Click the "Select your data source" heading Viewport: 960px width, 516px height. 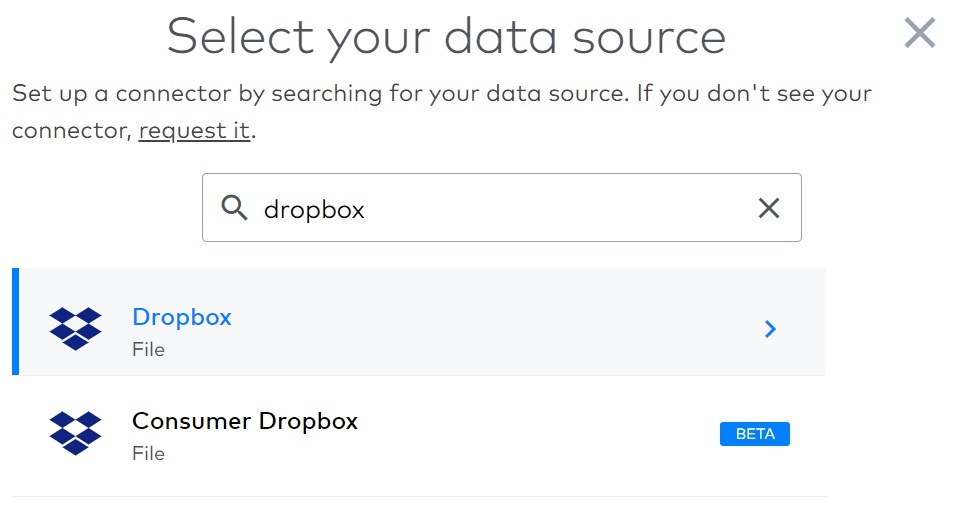click(x=446, y=37)
